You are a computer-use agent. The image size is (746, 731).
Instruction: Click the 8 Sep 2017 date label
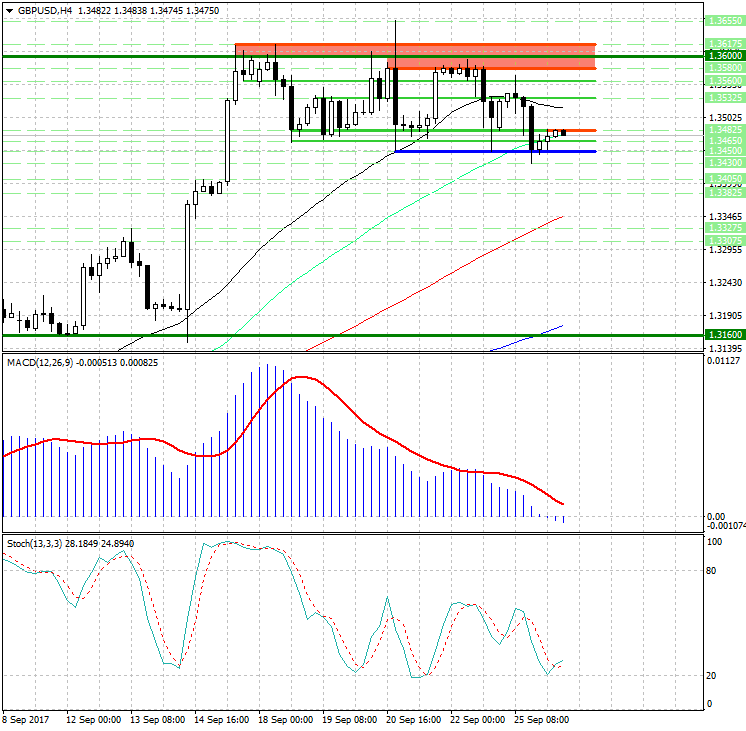[28, 719]
